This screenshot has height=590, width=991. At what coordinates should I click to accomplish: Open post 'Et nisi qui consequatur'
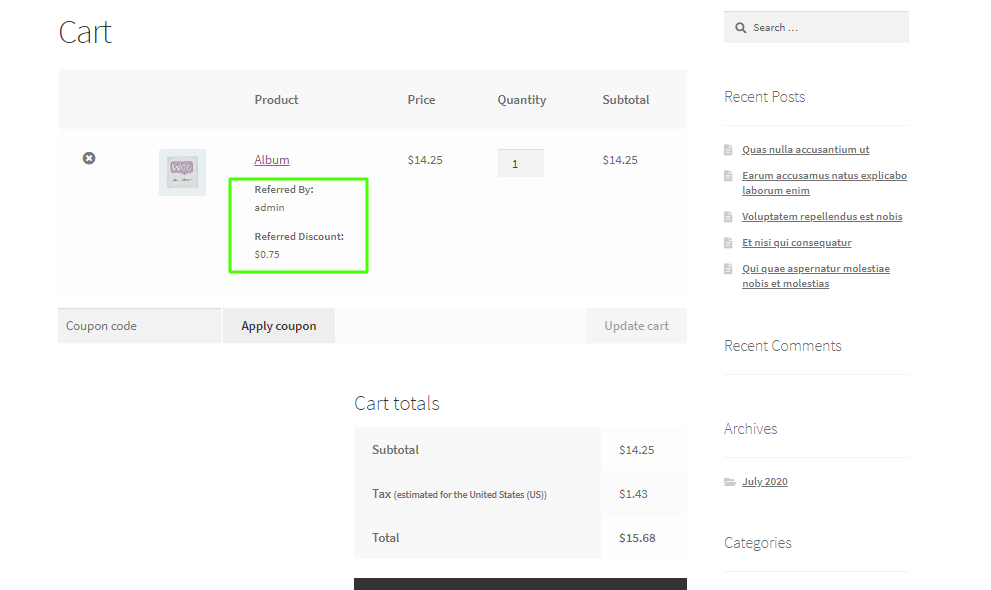coord(796,243)
